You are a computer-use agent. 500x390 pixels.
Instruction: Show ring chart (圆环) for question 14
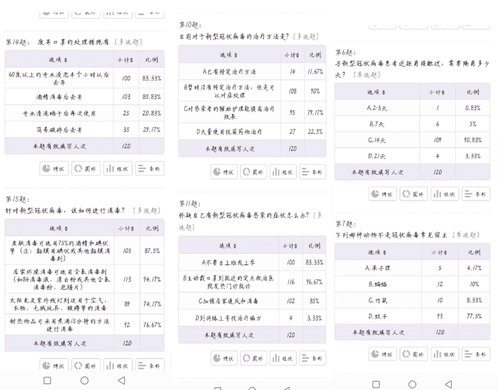(86, 169)
